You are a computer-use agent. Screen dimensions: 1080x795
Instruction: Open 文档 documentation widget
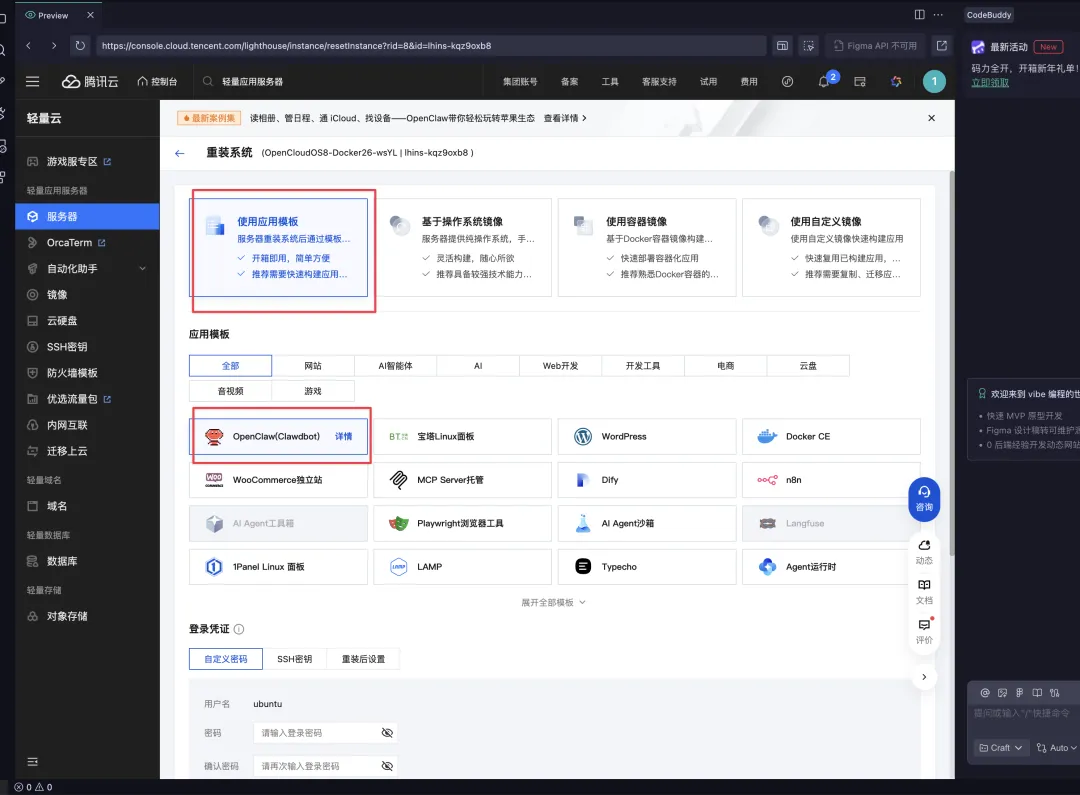pos(924,592)
